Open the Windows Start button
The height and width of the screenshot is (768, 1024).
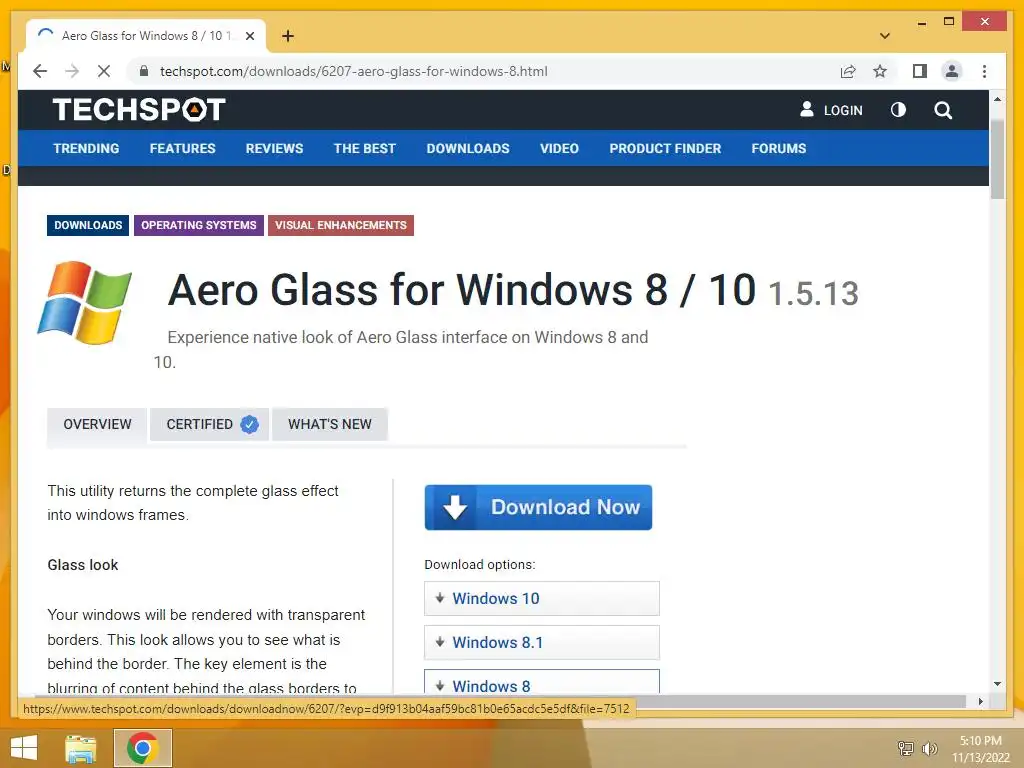(x=24, y=748)
